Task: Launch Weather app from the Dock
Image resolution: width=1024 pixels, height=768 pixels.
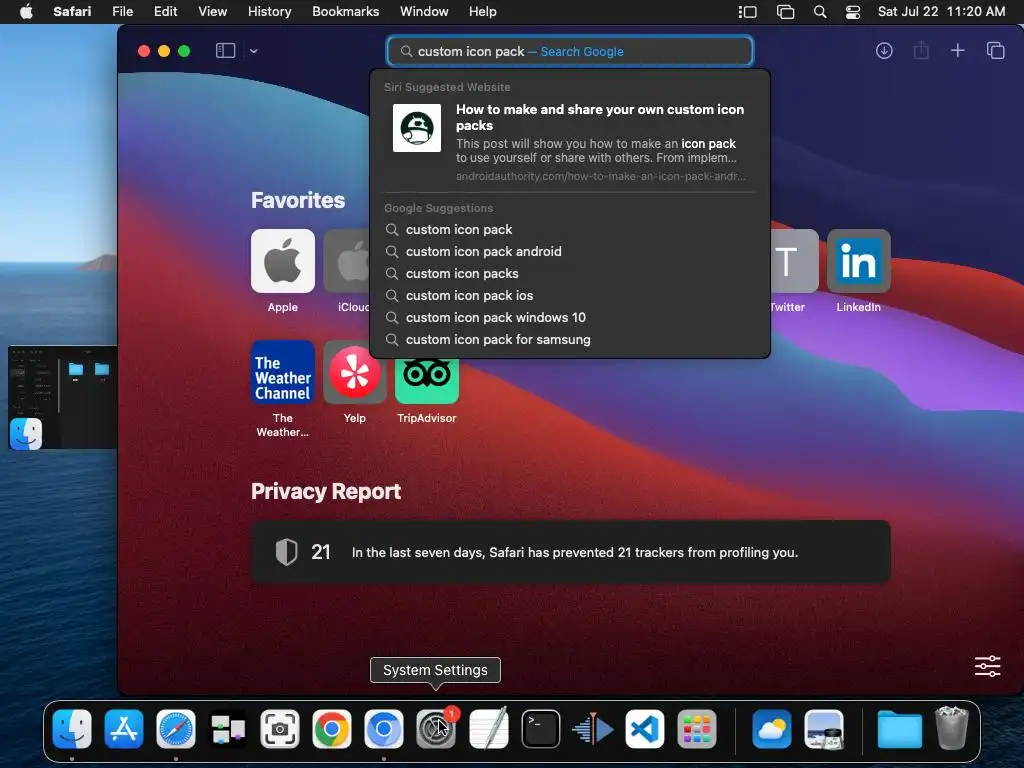Action: point(771,729)
